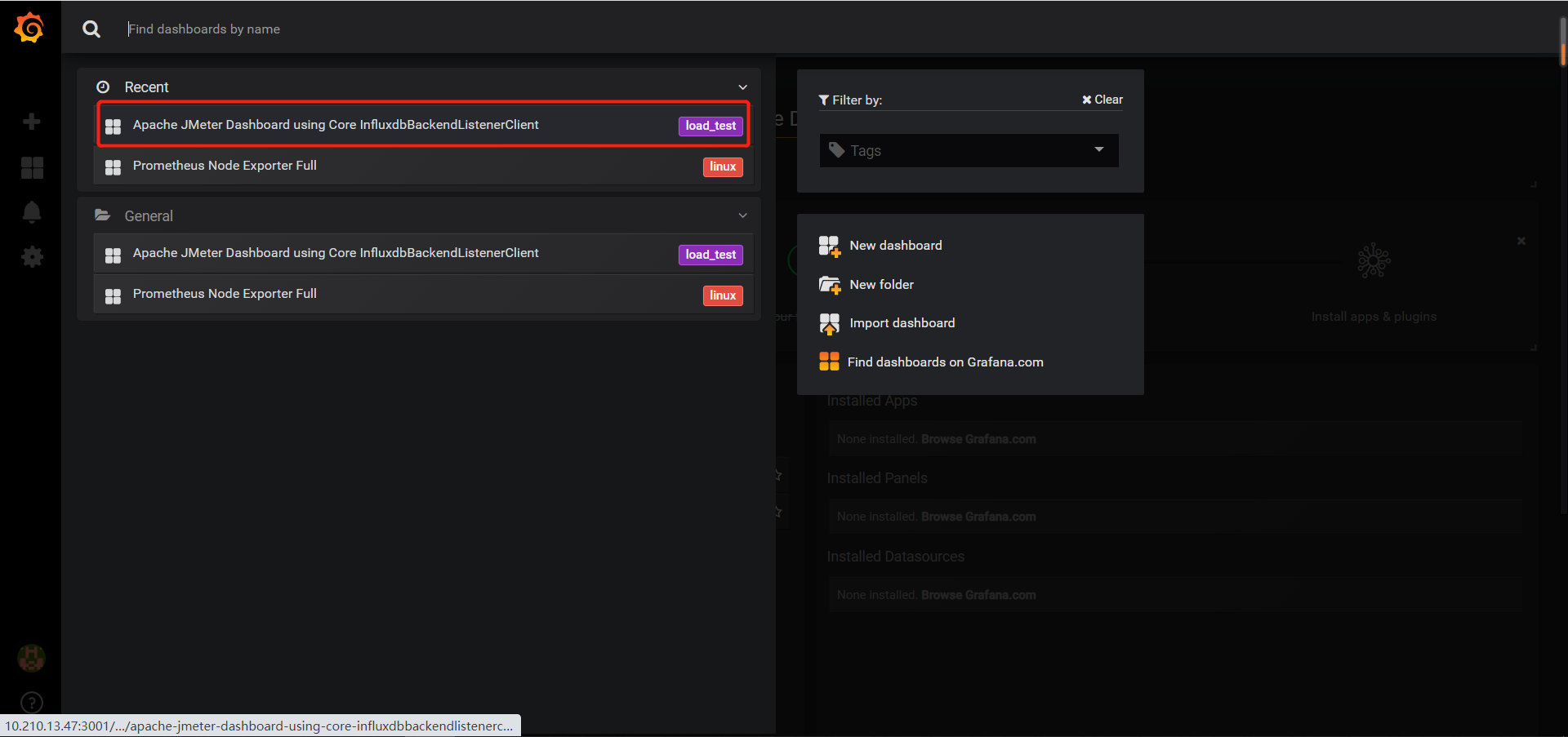Viewport: 1568px width, 737px height.
Task: Click Browse Grafana.com under Installed Apps
Action: (978, 439)
